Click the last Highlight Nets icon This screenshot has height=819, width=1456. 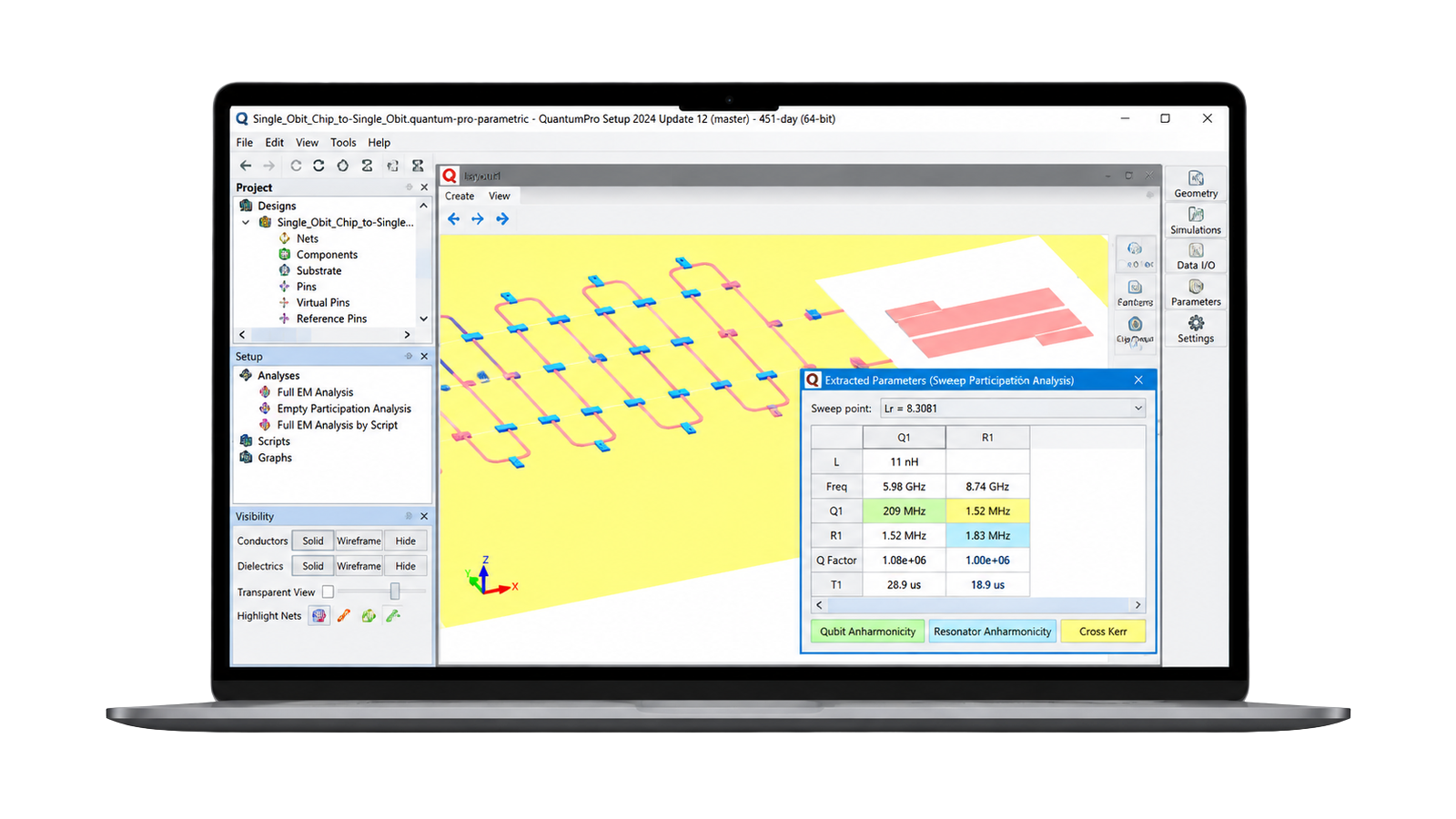tap(393, 616)
